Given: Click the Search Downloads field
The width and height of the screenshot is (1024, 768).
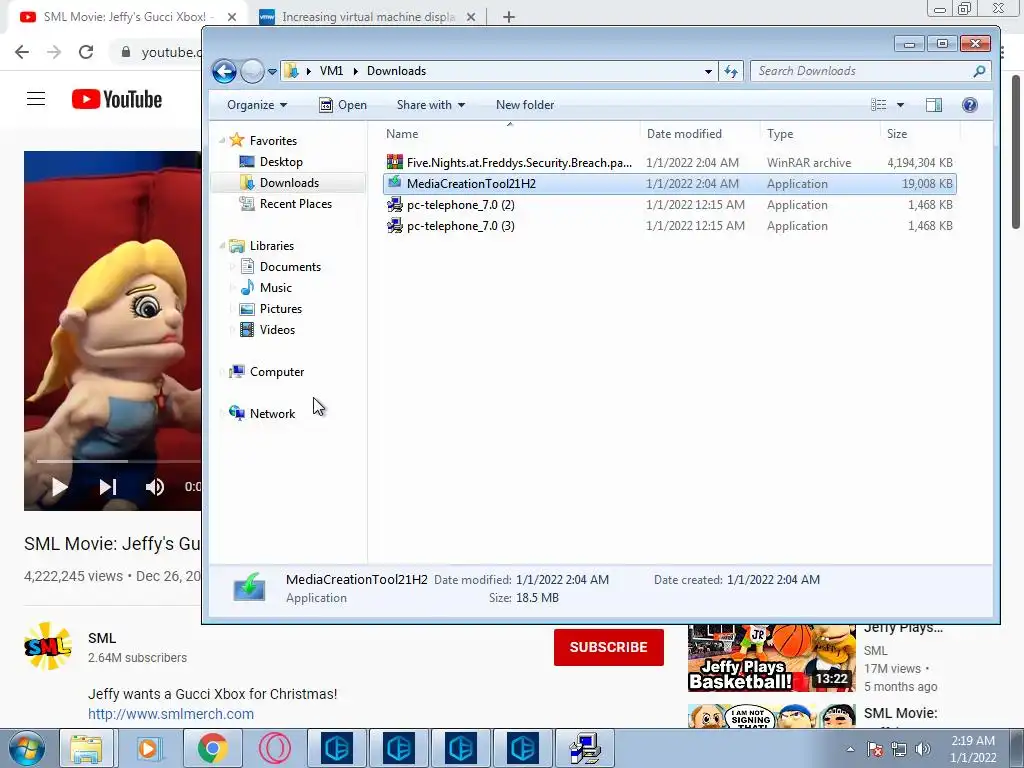Looking at the screenshot, I should pyautogui.click(x=871, y=71).
